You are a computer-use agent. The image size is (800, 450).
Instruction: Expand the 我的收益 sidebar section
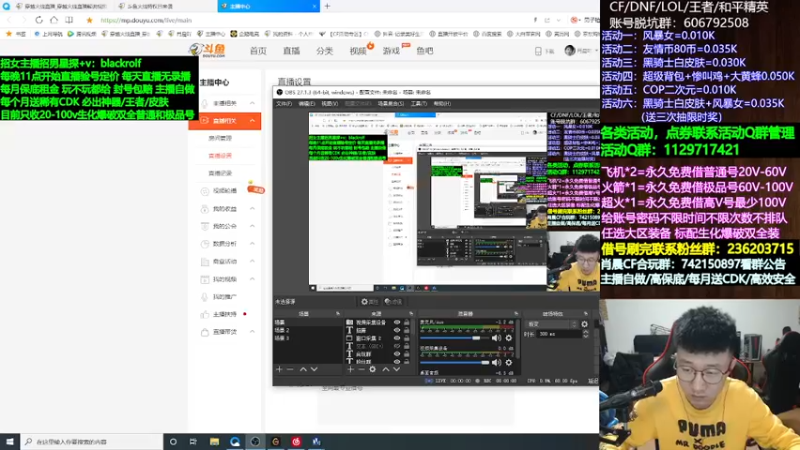tap(252, 209)
